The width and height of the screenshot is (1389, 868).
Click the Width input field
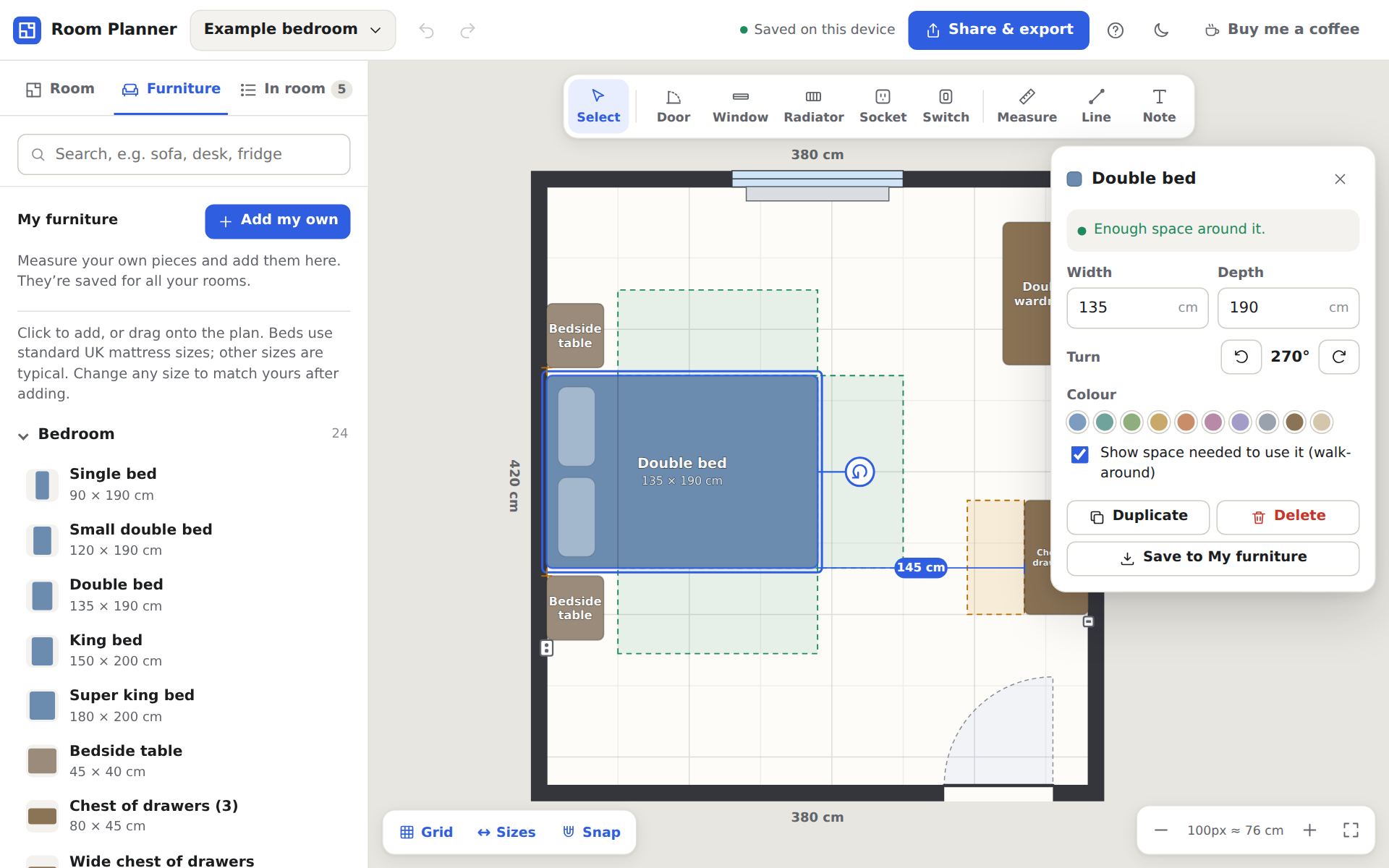1137,308
